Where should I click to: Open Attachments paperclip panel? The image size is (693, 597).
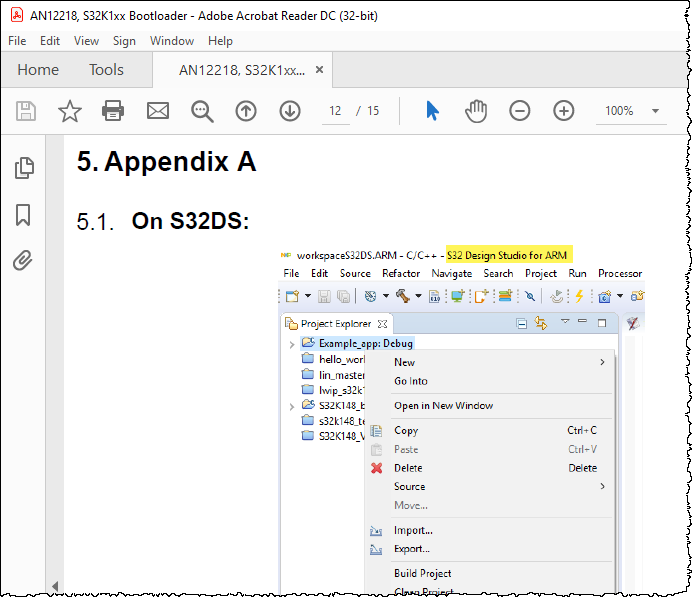[x=23, y=260]
